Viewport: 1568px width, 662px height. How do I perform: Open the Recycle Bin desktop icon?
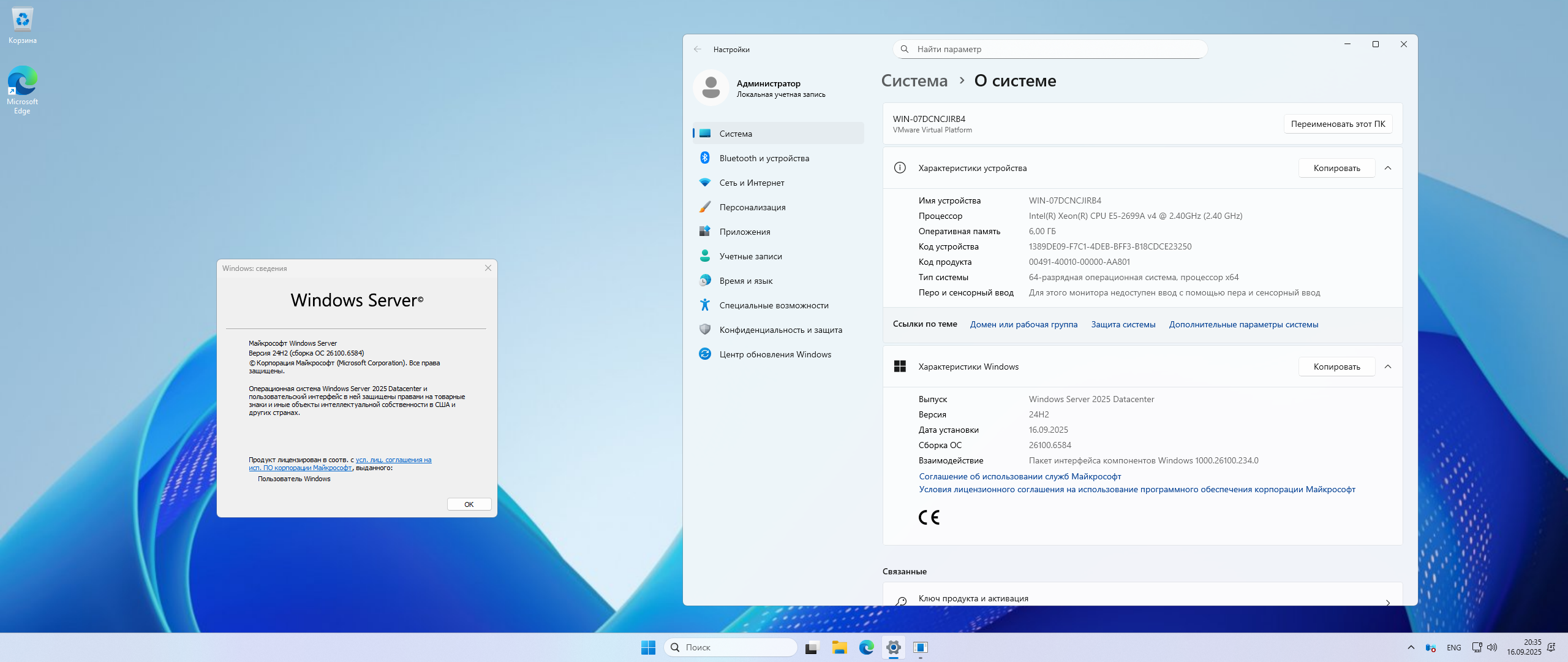point(23,26)
